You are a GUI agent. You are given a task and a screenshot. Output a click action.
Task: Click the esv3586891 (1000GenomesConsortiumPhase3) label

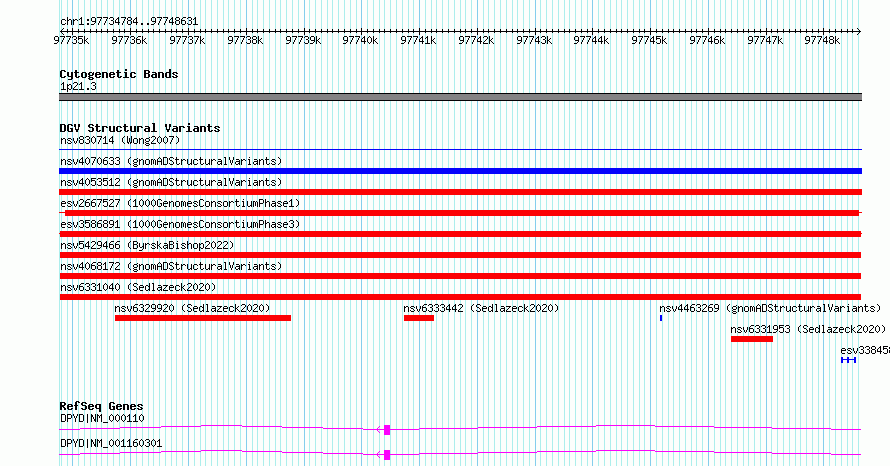pyautogui.click(x=180, y=224)
